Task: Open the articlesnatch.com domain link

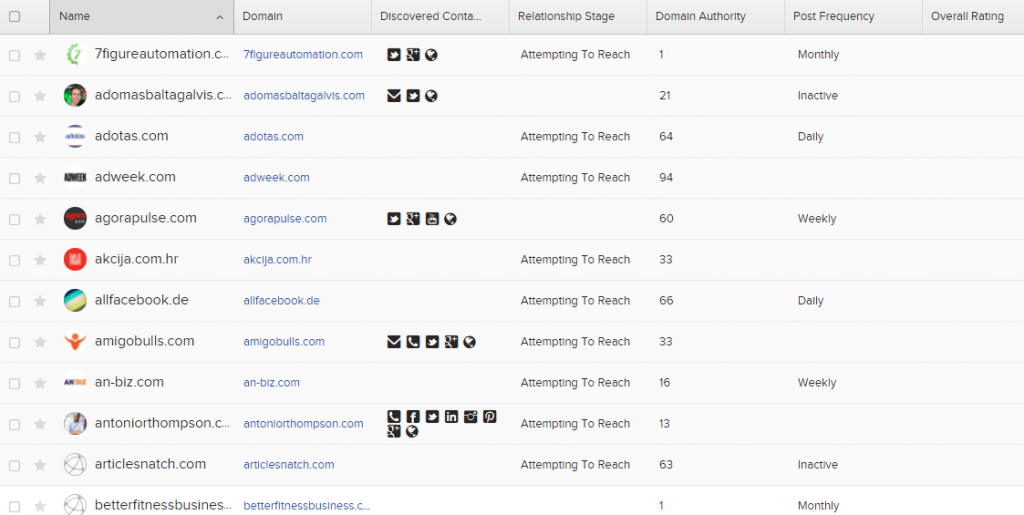Action: pos(289,465)
